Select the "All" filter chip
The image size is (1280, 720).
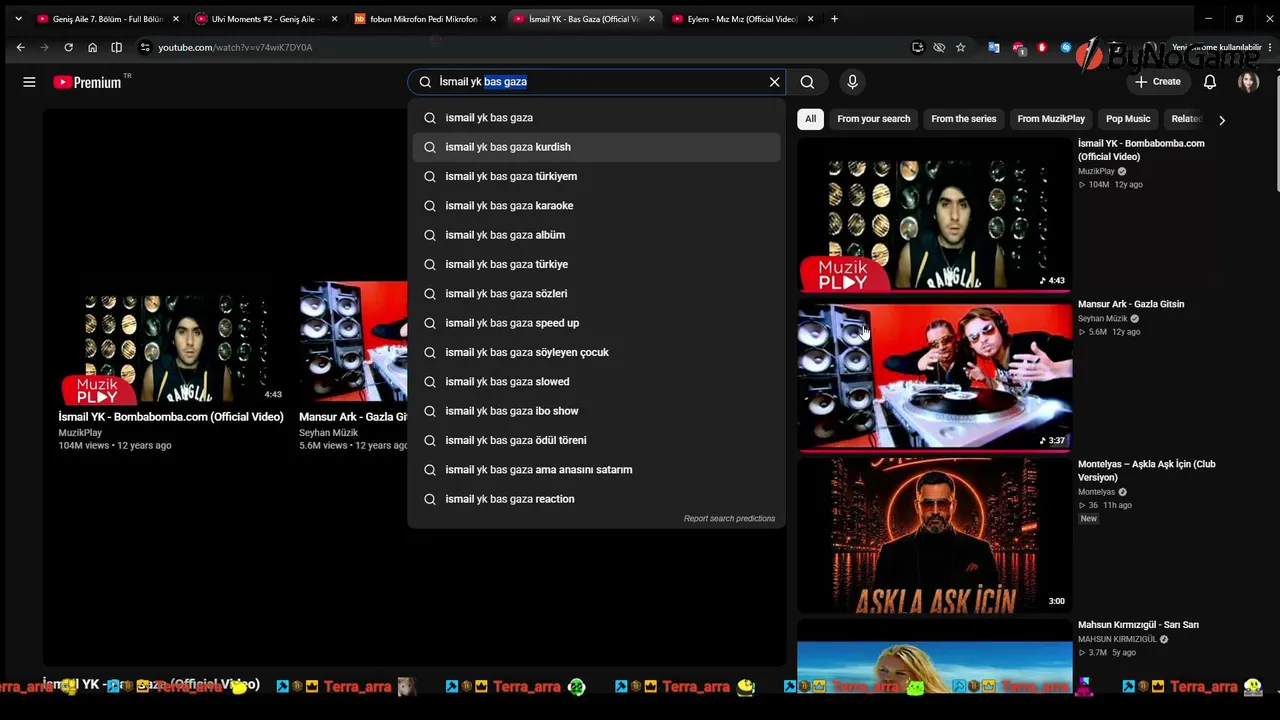coord(811,119)
